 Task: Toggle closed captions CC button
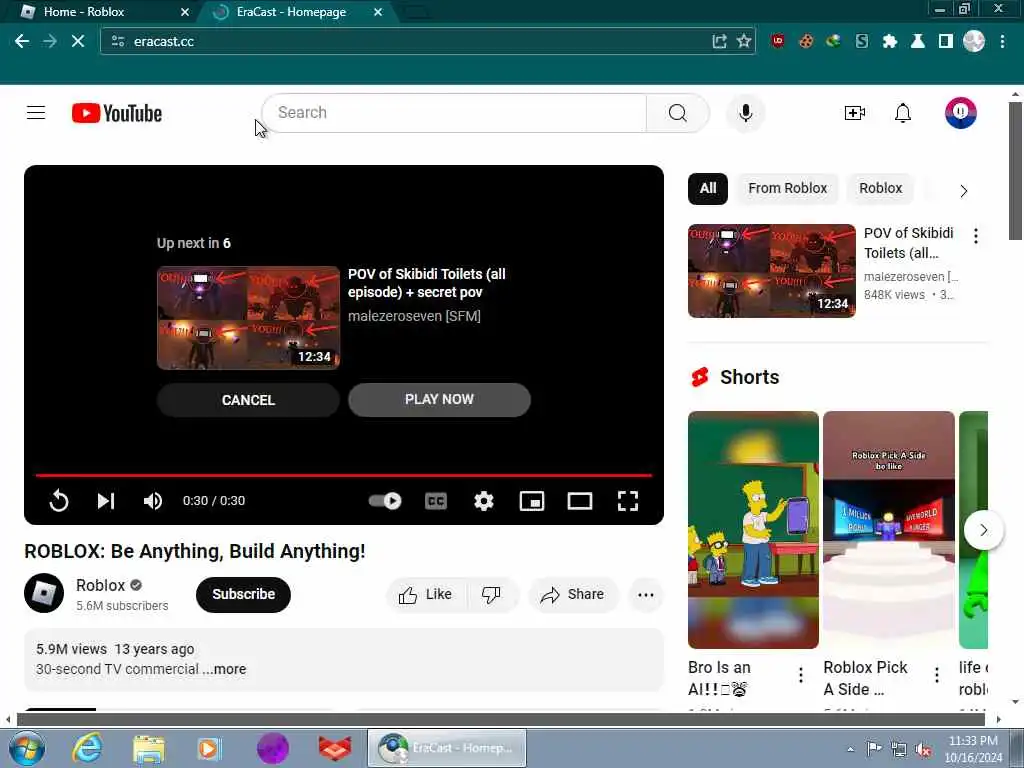[x=436, y=501]
